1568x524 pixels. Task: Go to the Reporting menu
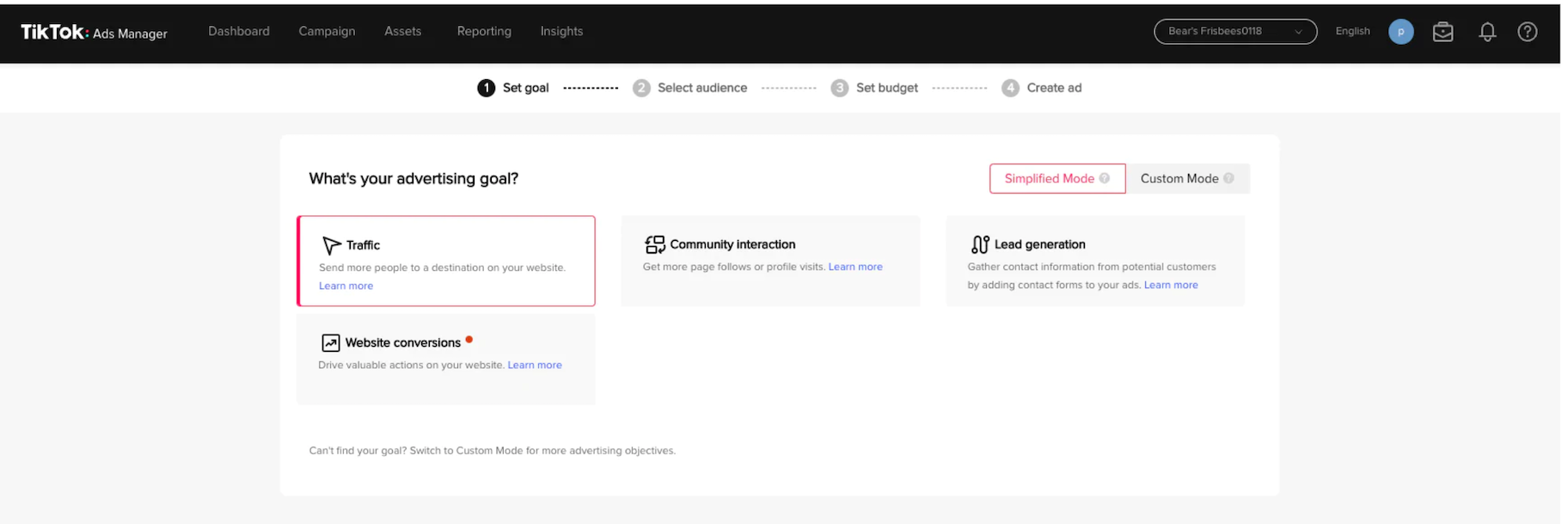(x=484, y=31)
